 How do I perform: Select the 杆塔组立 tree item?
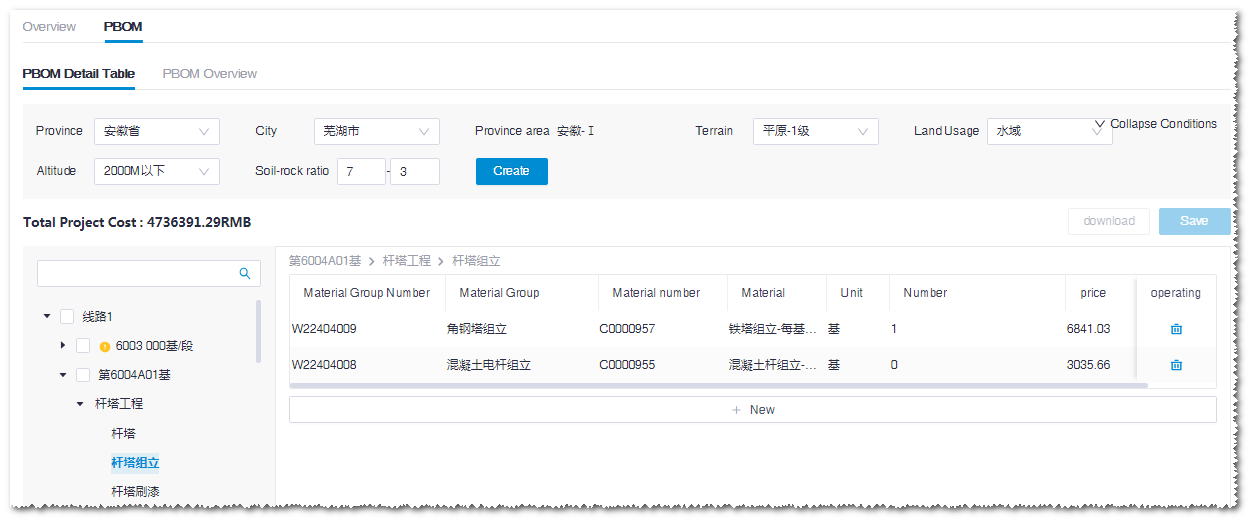[x=135, y=463]
